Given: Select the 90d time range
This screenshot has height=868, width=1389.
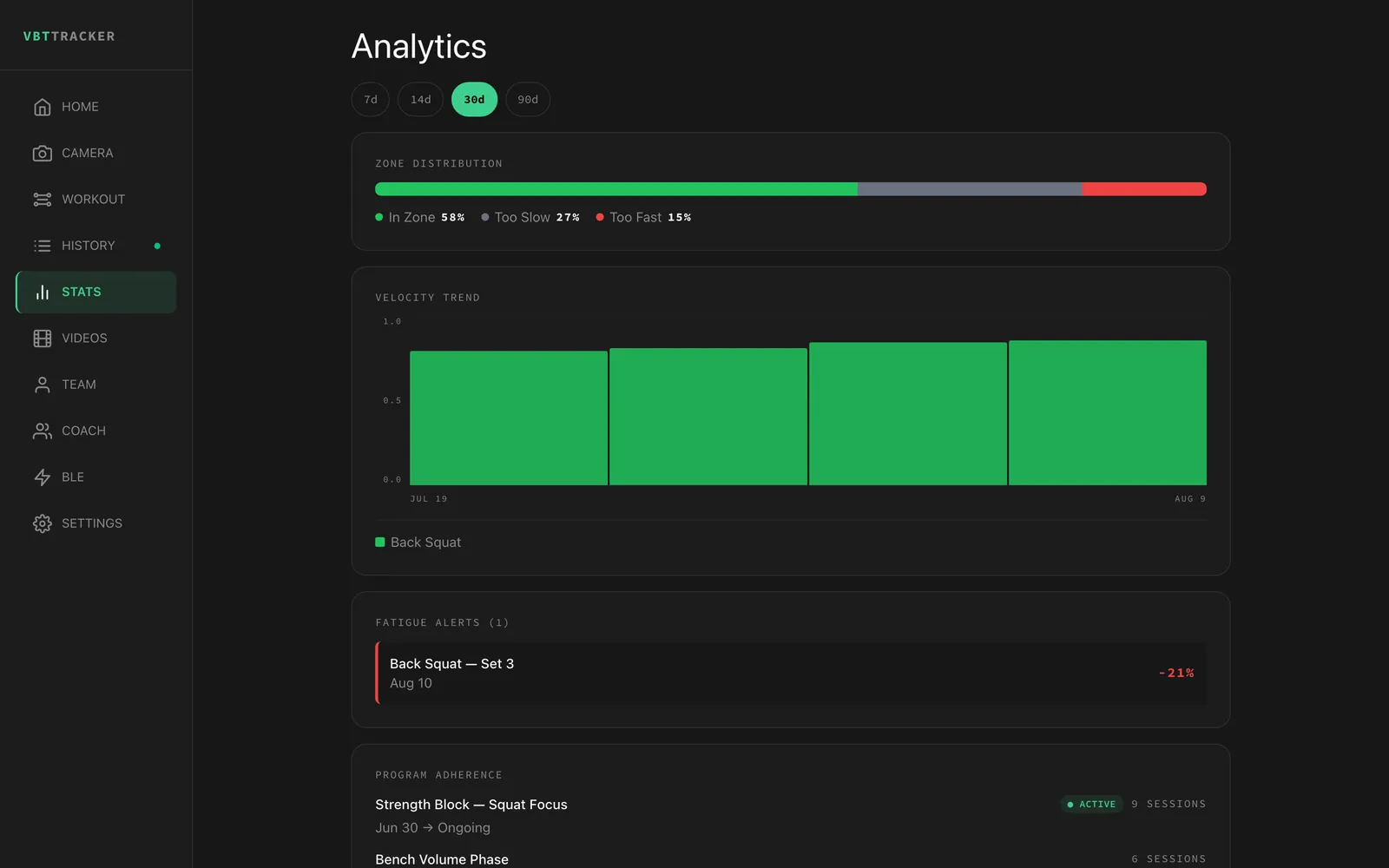Looking at the screenshot, I should pyautogui.click(x=528, y=100).
